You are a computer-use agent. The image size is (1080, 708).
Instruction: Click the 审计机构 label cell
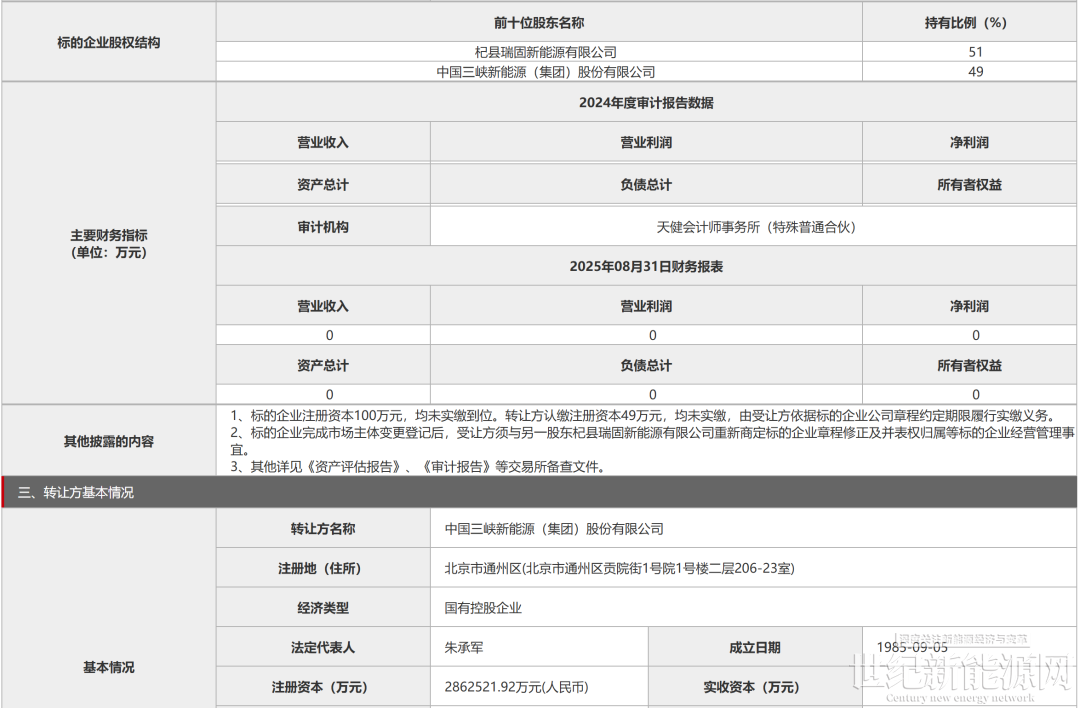tap(323, 227)
